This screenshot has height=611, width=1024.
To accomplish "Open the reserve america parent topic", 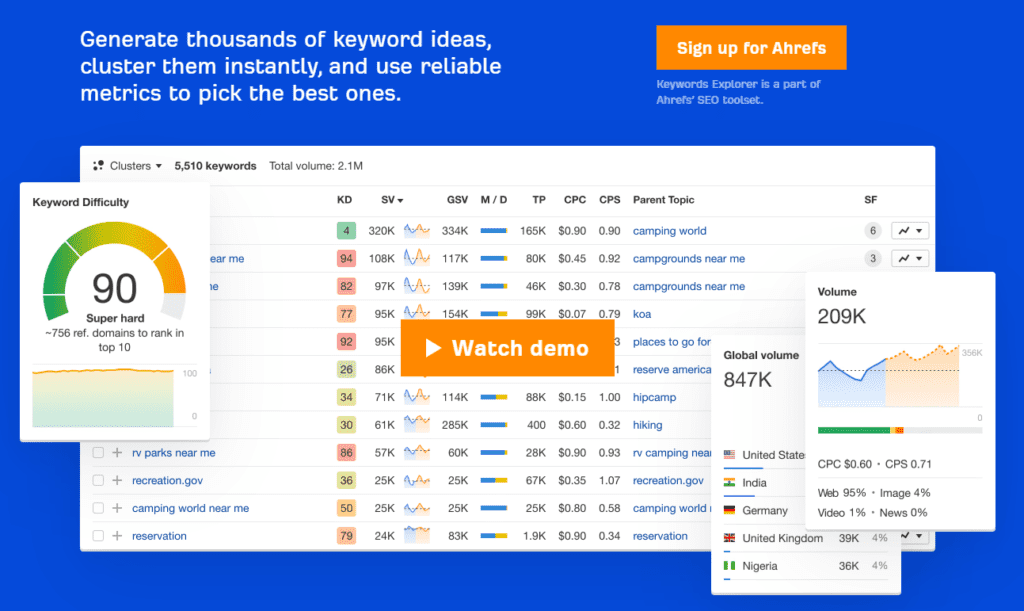I will 671,369.
